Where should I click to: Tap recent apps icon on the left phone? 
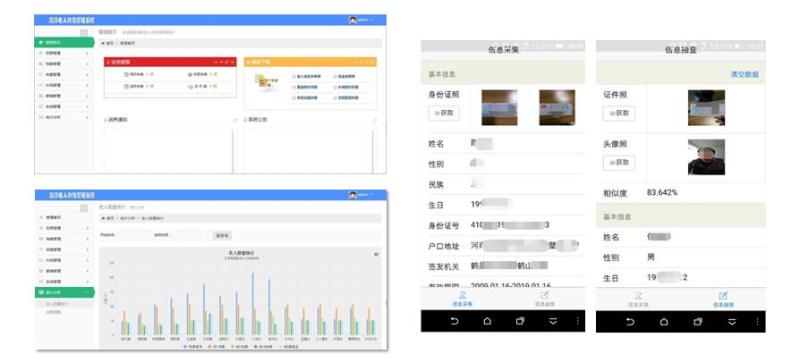pyautogui.click(x=520, y=321)
